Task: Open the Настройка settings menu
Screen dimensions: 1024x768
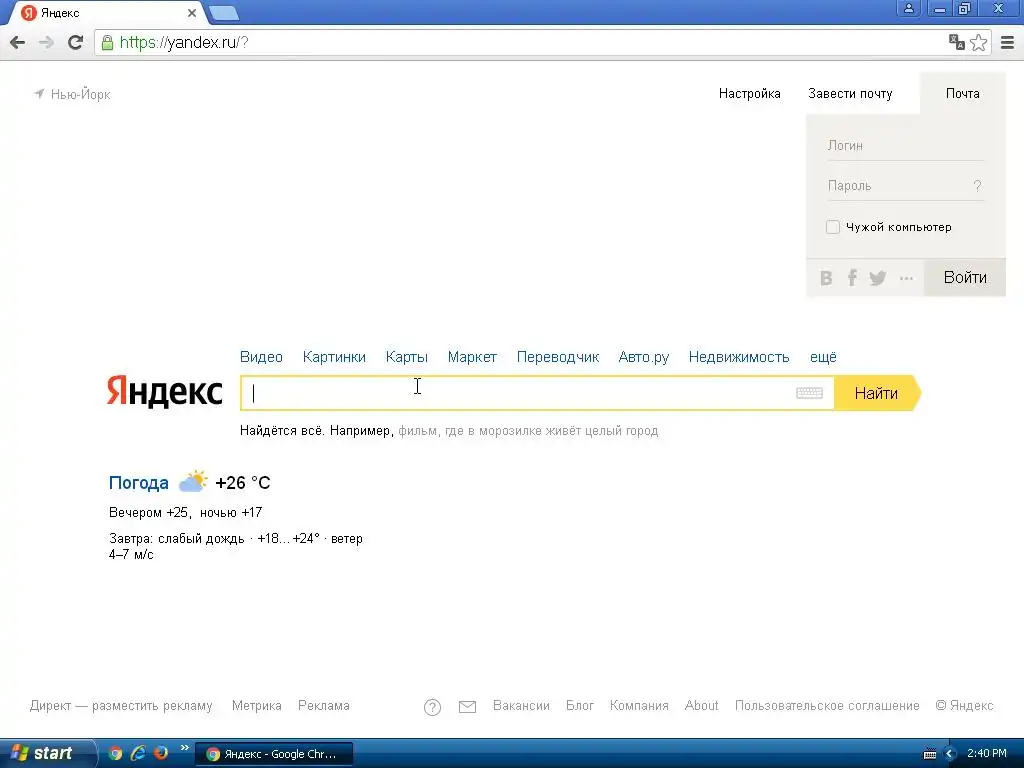Action: pos(750,93)
